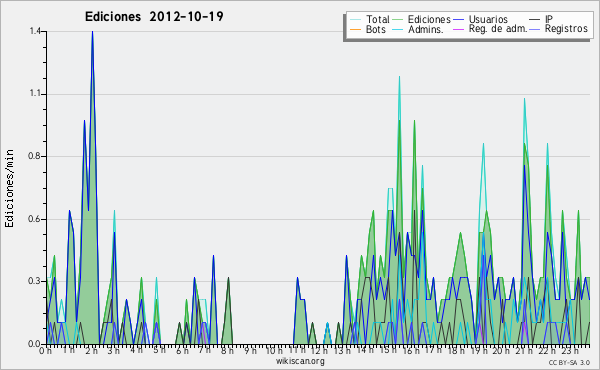Screen dimensions: 600x370
Task: Click the 8 h tick label
Action: 227,350
